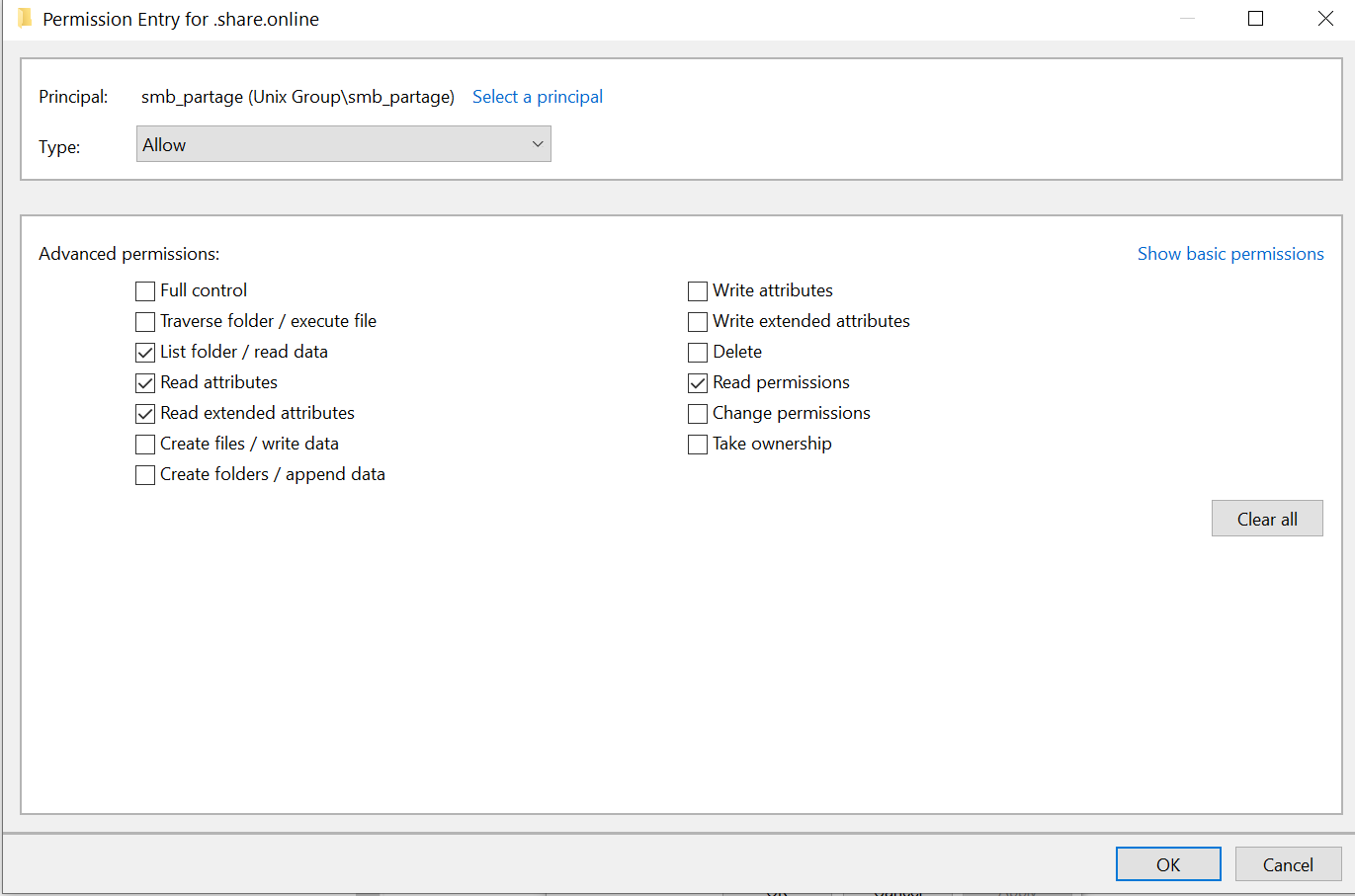This screenshot has height=896, width=1355.
Task: Check Traverse folder / execute file
Action: coord(145,322)
